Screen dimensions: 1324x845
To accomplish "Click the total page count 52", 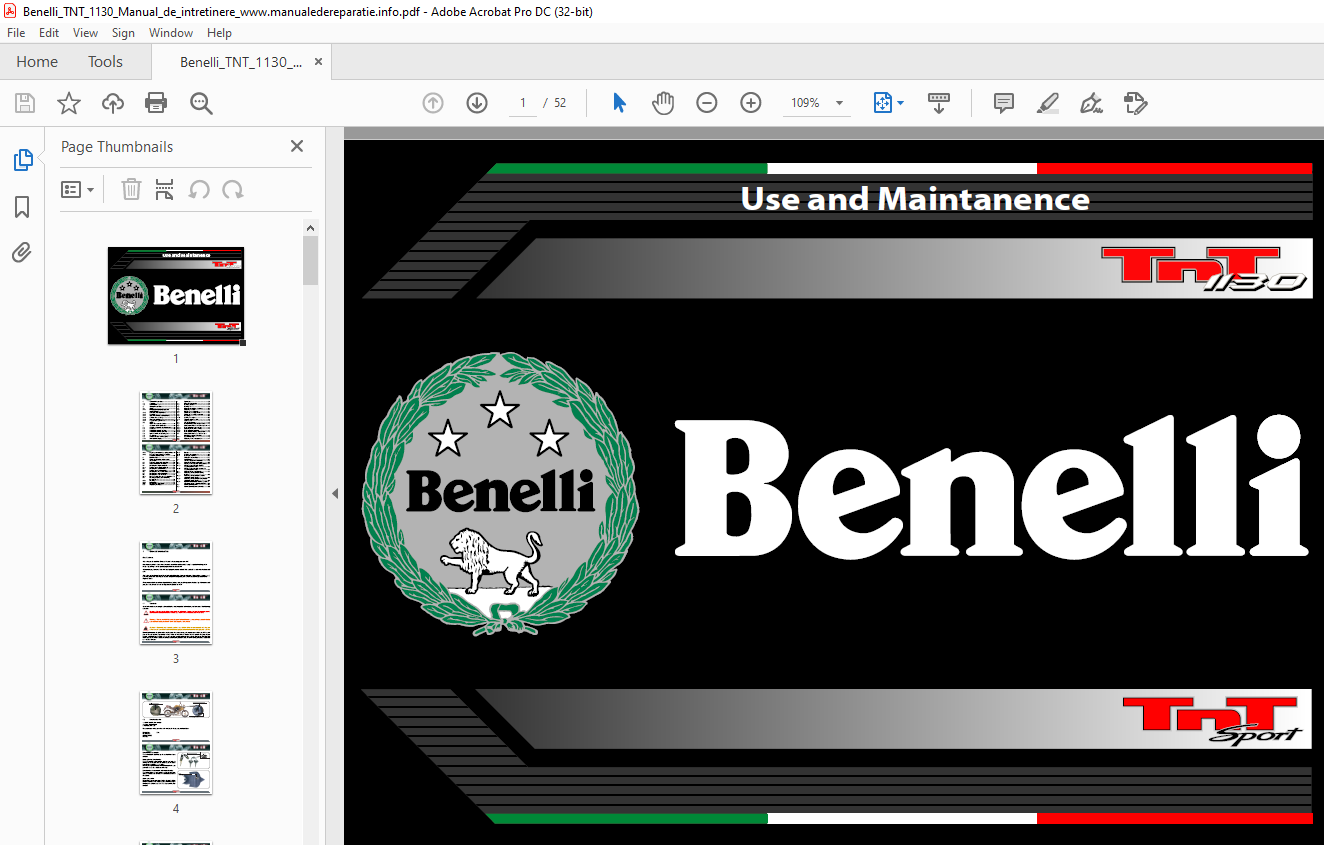I will click(x=560, y=103).
